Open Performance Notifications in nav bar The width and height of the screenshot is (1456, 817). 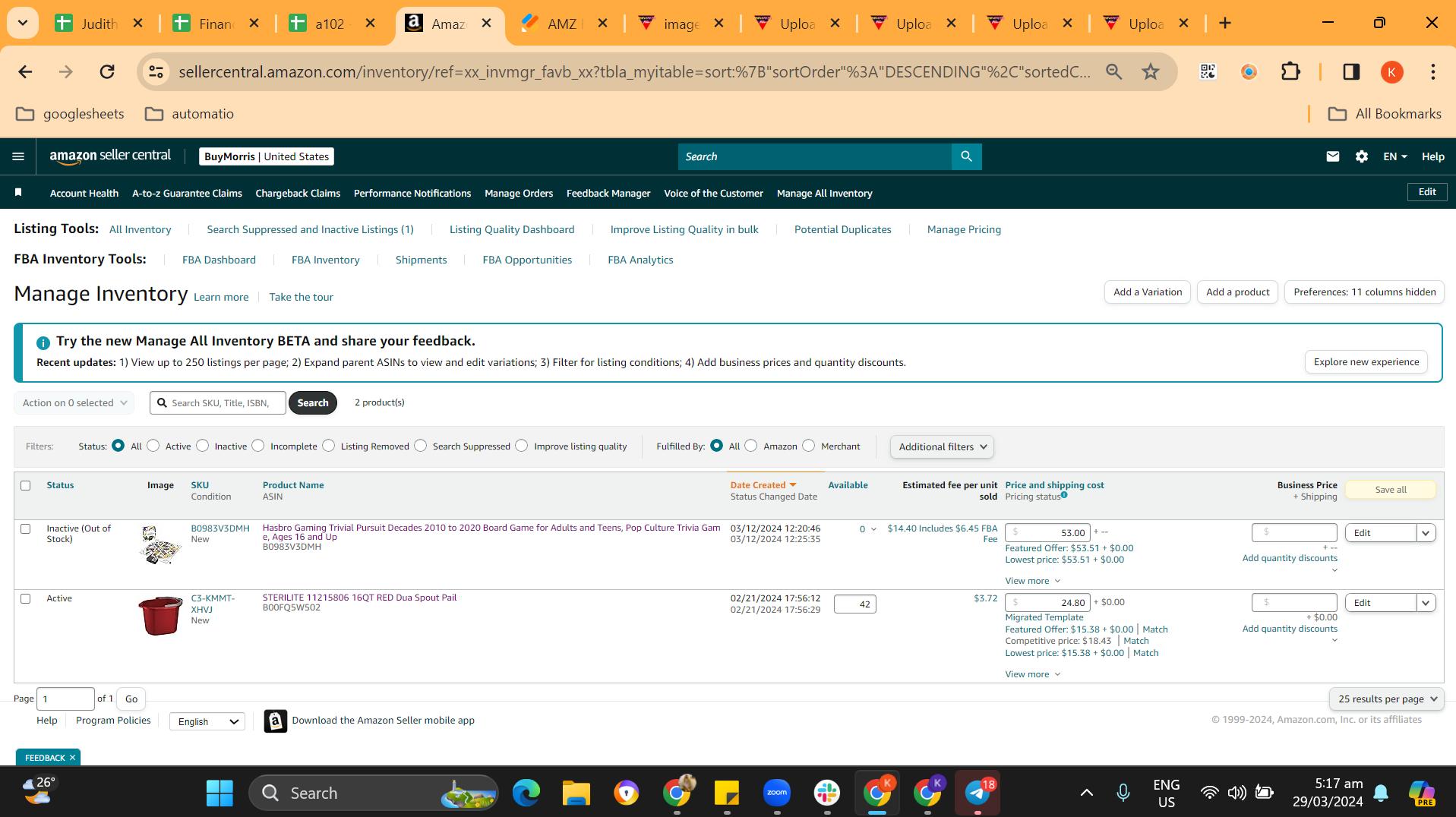click(412, 194)
